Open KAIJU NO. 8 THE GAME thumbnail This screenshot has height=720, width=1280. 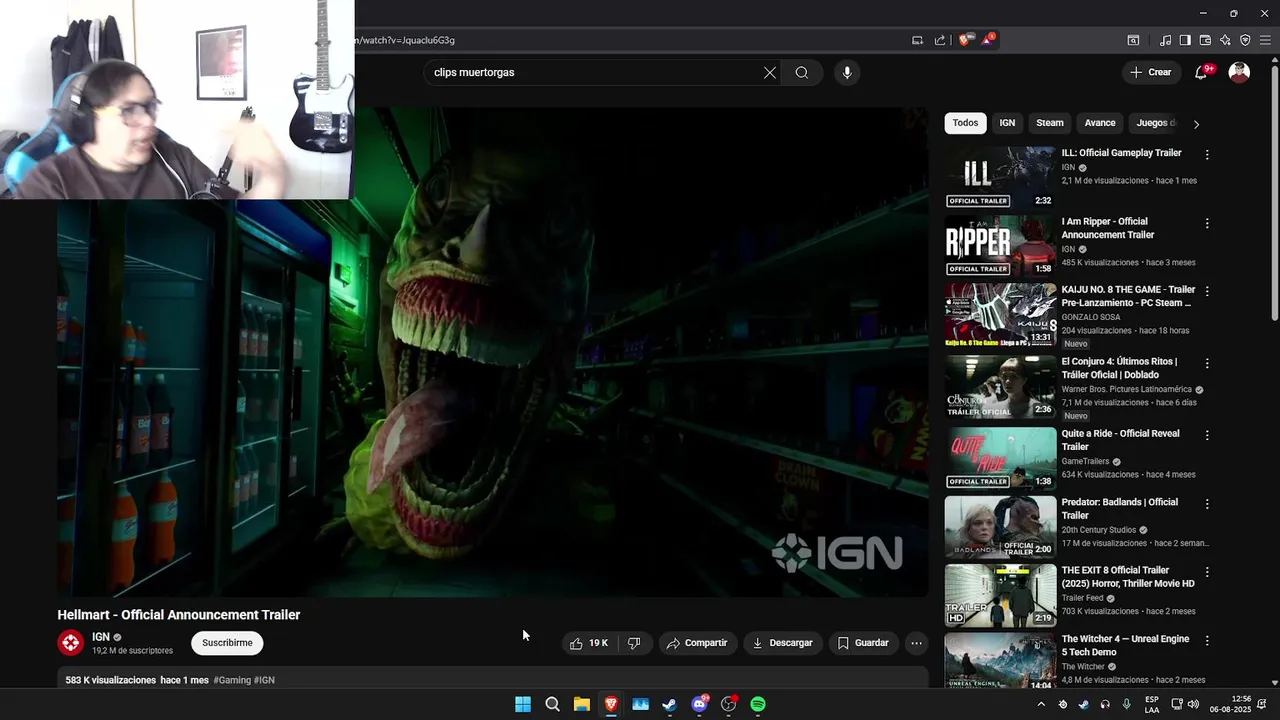click(x=1000, y=314)
